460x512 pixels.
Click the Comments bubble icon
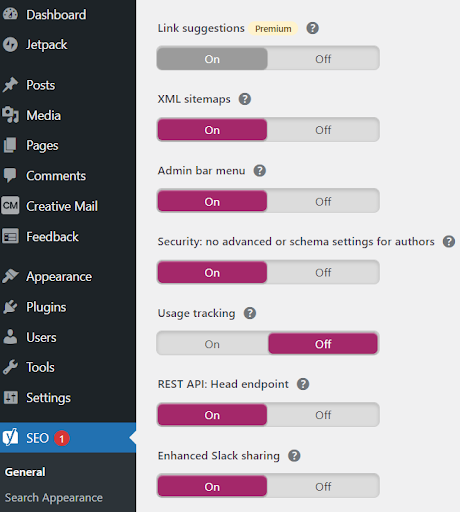(x=10, y=175)
